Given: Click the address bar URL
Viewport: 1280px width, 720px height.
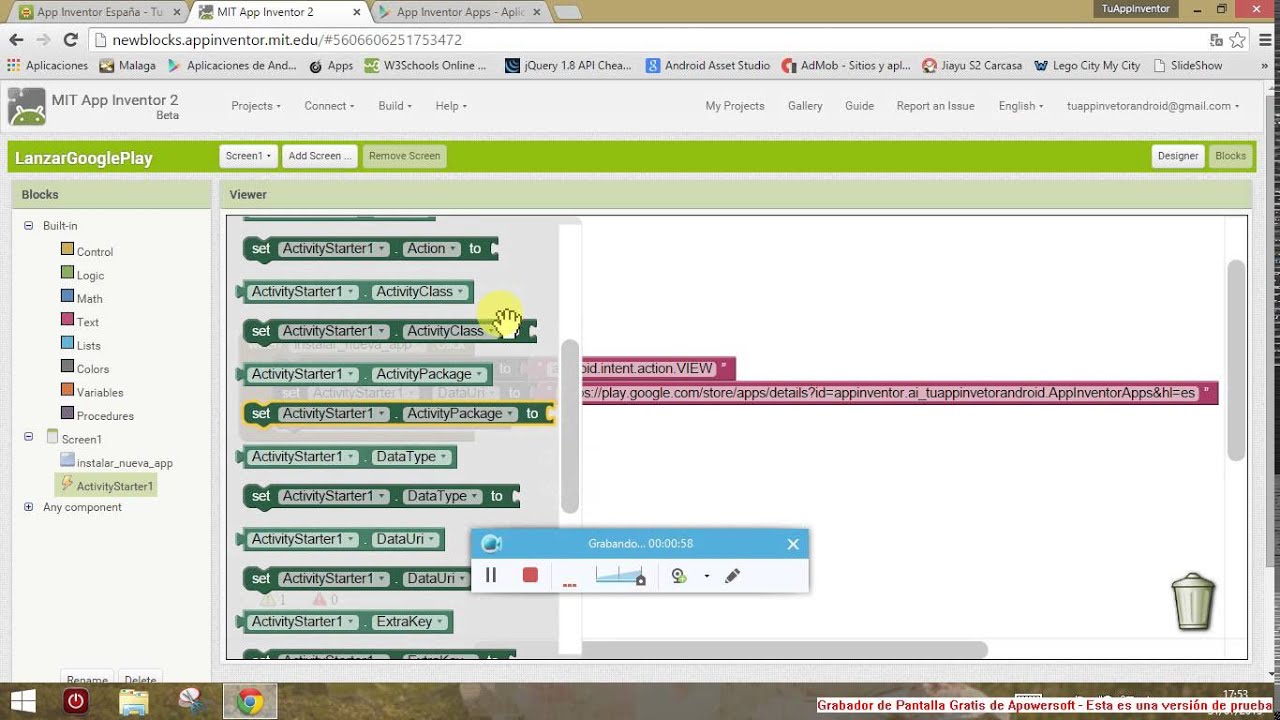Looking at the screenshot, I should [x=287, y=40].
